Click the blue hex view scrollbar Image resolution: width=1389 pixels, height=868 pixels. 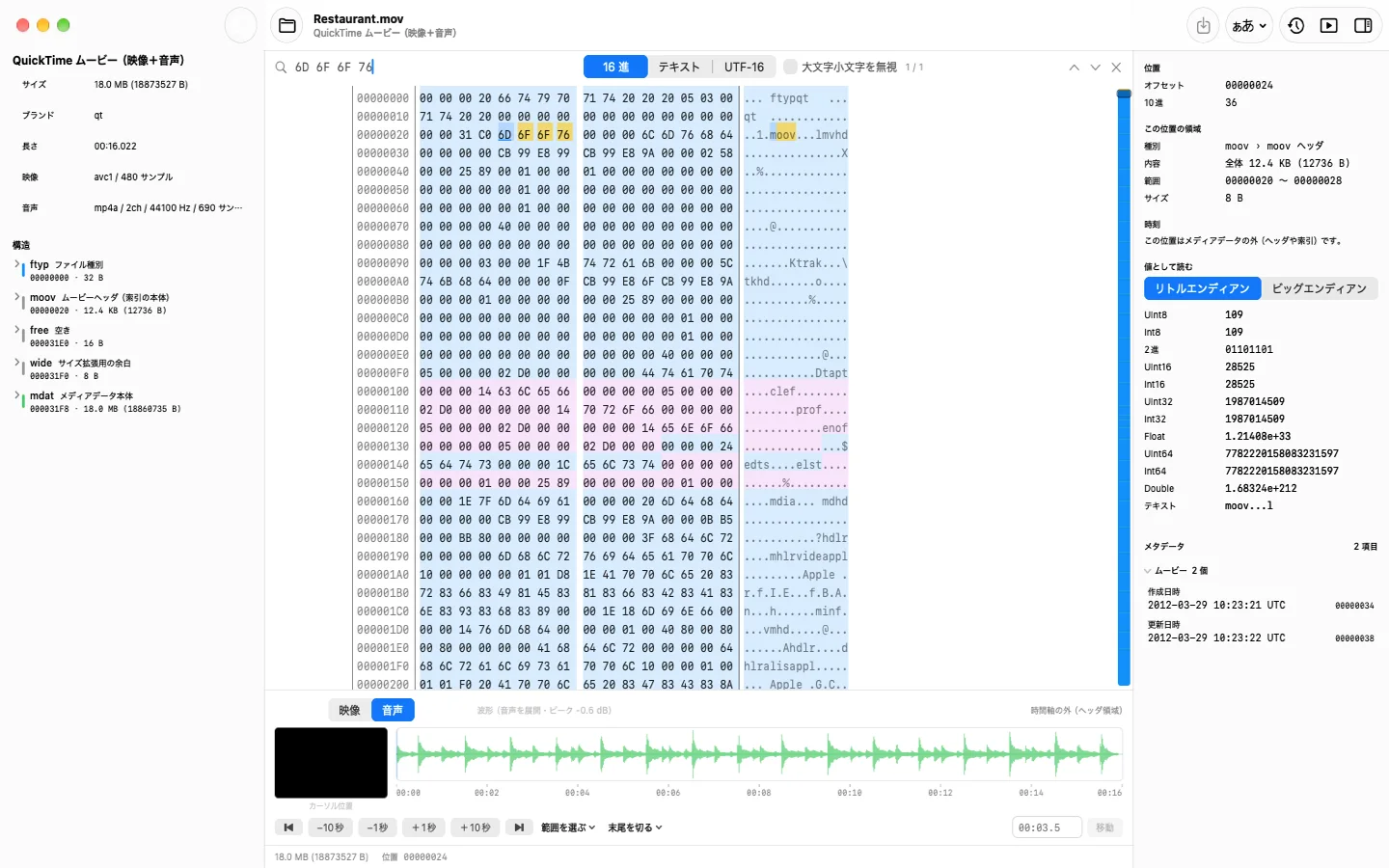pos(1124,388)
